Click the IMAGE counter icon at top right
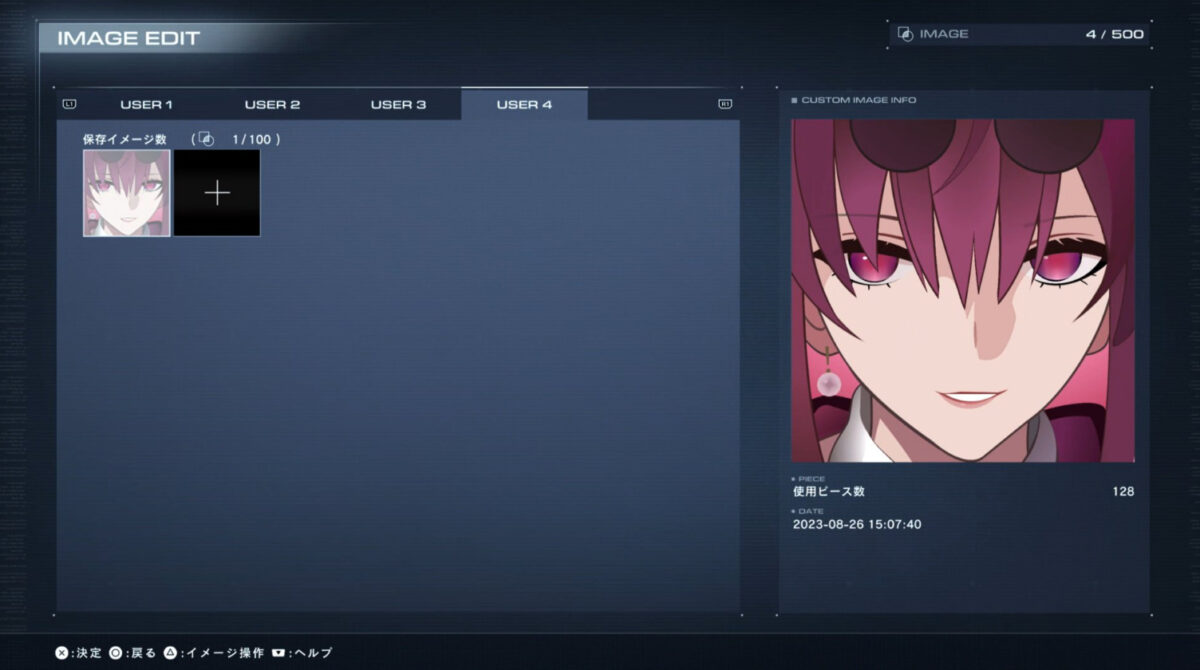This screenshot has height=670, width=1200. 905,34
